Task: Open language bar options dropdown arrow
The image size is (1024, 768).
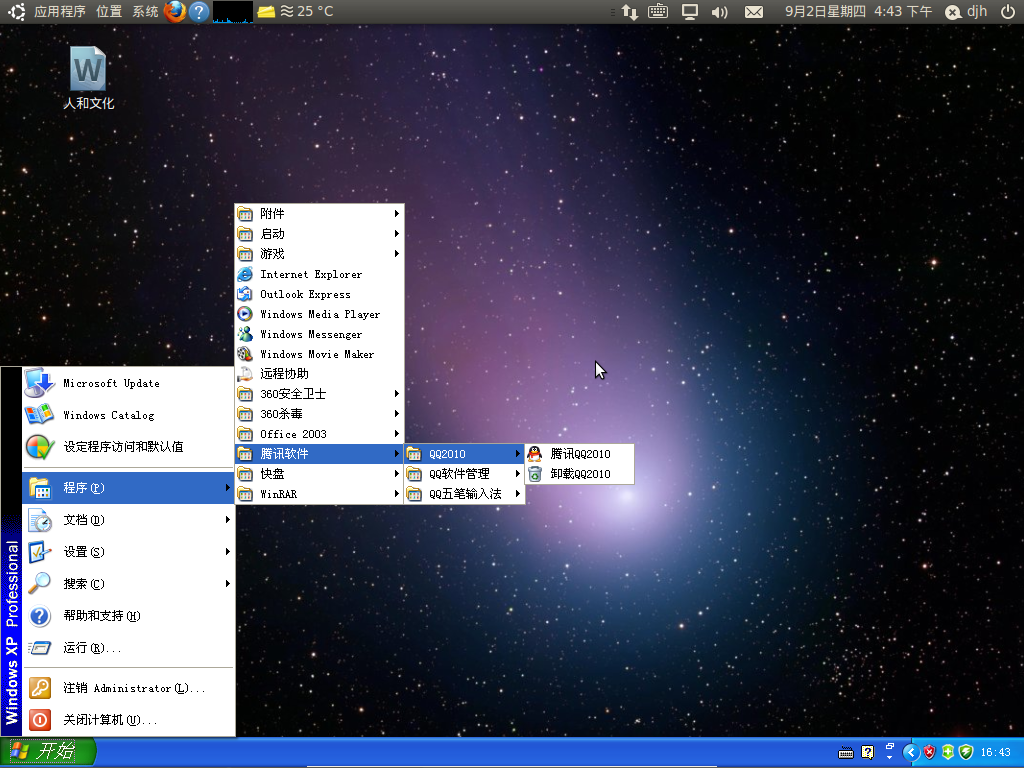Action: pos(889,758)
